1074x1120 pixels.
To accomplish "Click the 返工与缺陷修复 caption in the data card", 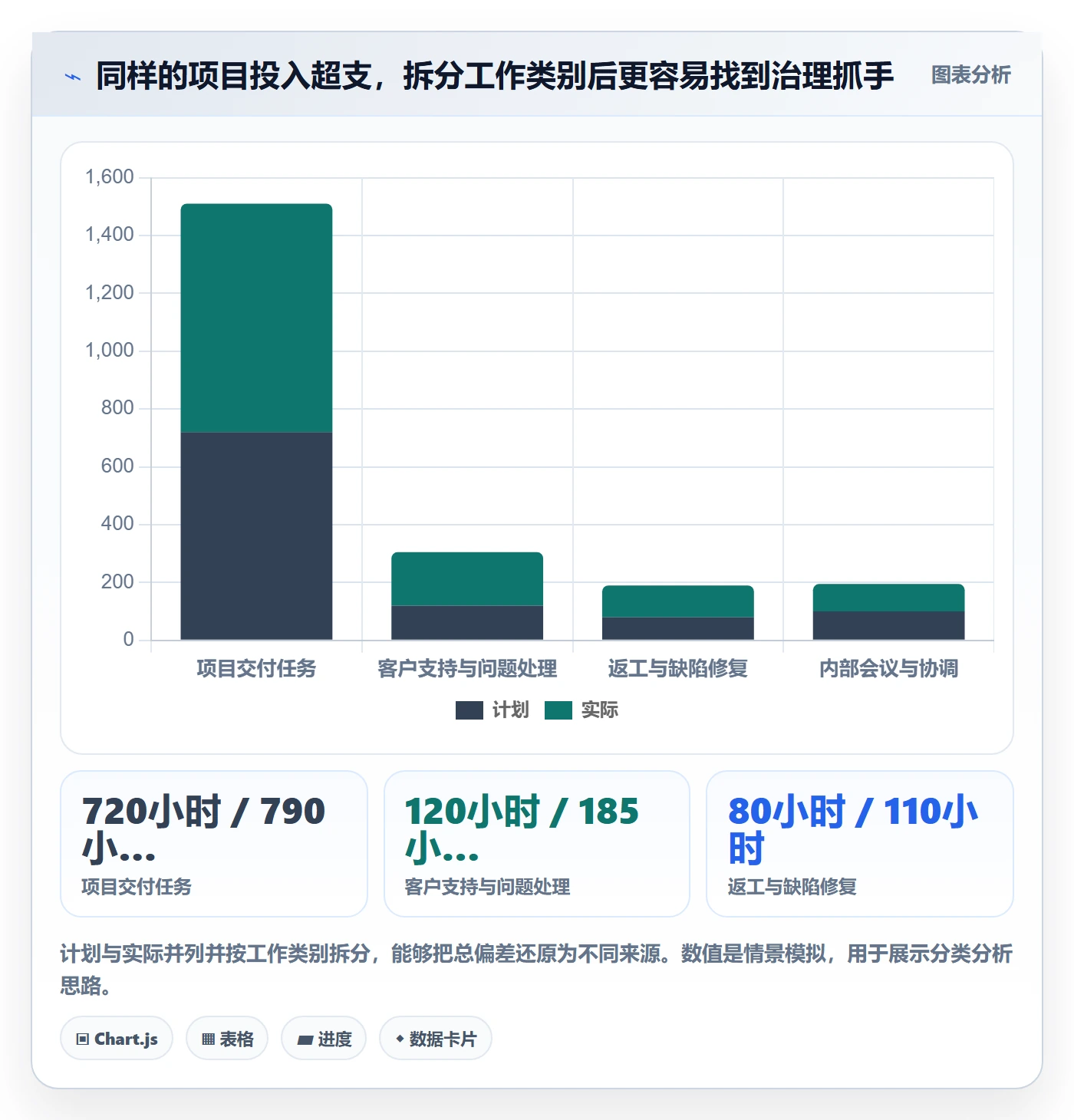I will (792, 887).
